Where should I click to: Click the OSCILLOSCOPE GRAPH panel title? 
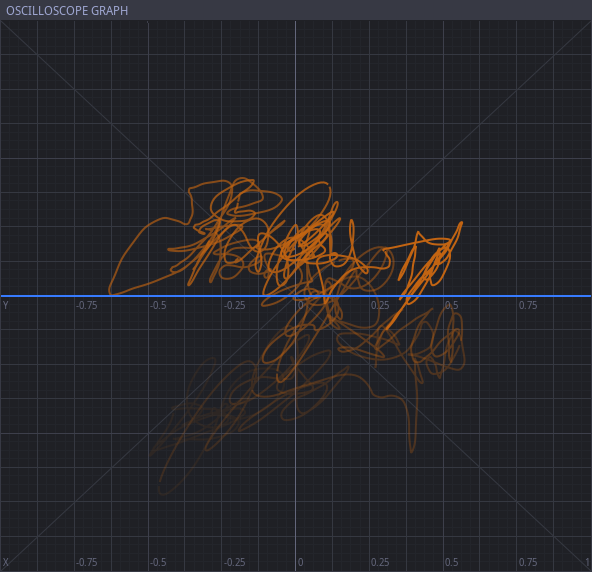coord(67,11)
